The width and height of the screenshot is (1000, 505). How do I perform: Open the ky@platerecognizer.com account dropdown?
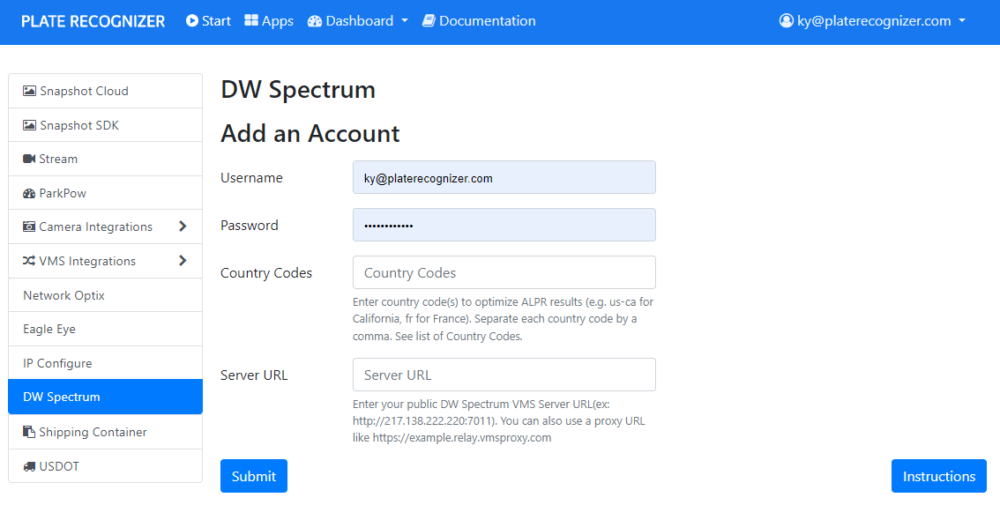coord(872,21)
